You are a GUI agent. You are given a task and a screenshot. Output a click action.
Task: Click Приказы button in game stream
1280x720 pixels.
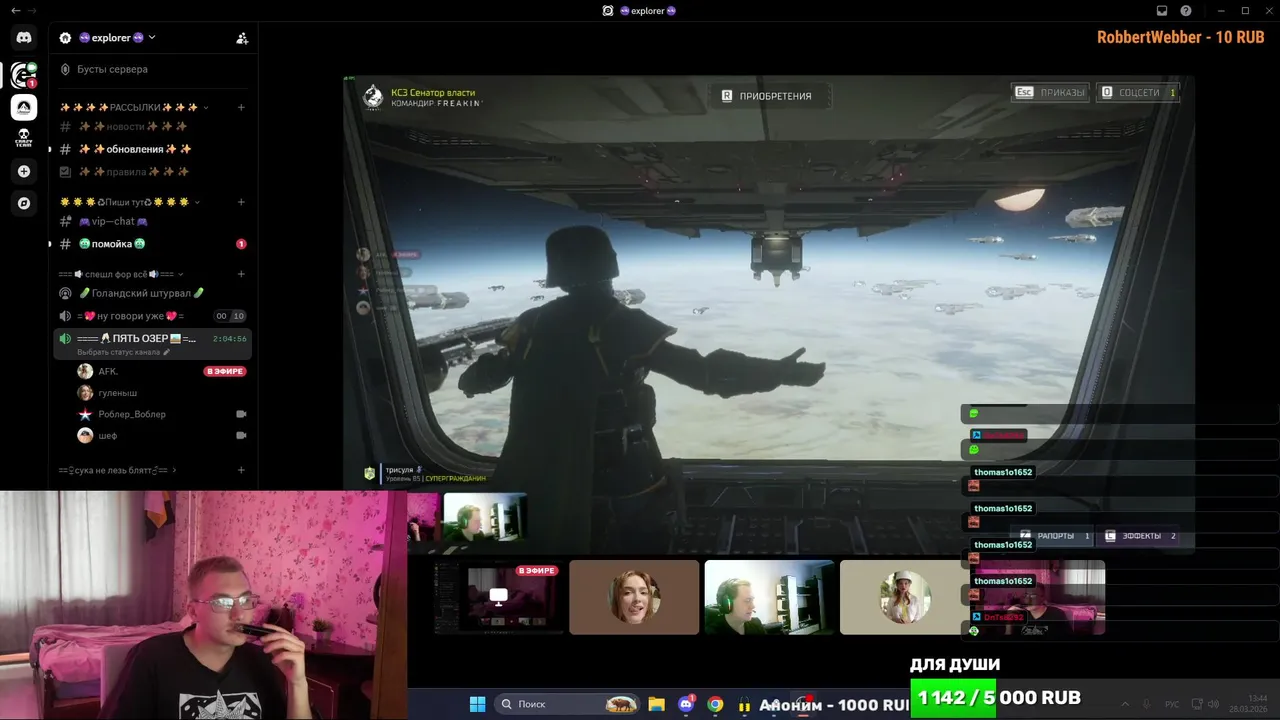point(1050,92)
